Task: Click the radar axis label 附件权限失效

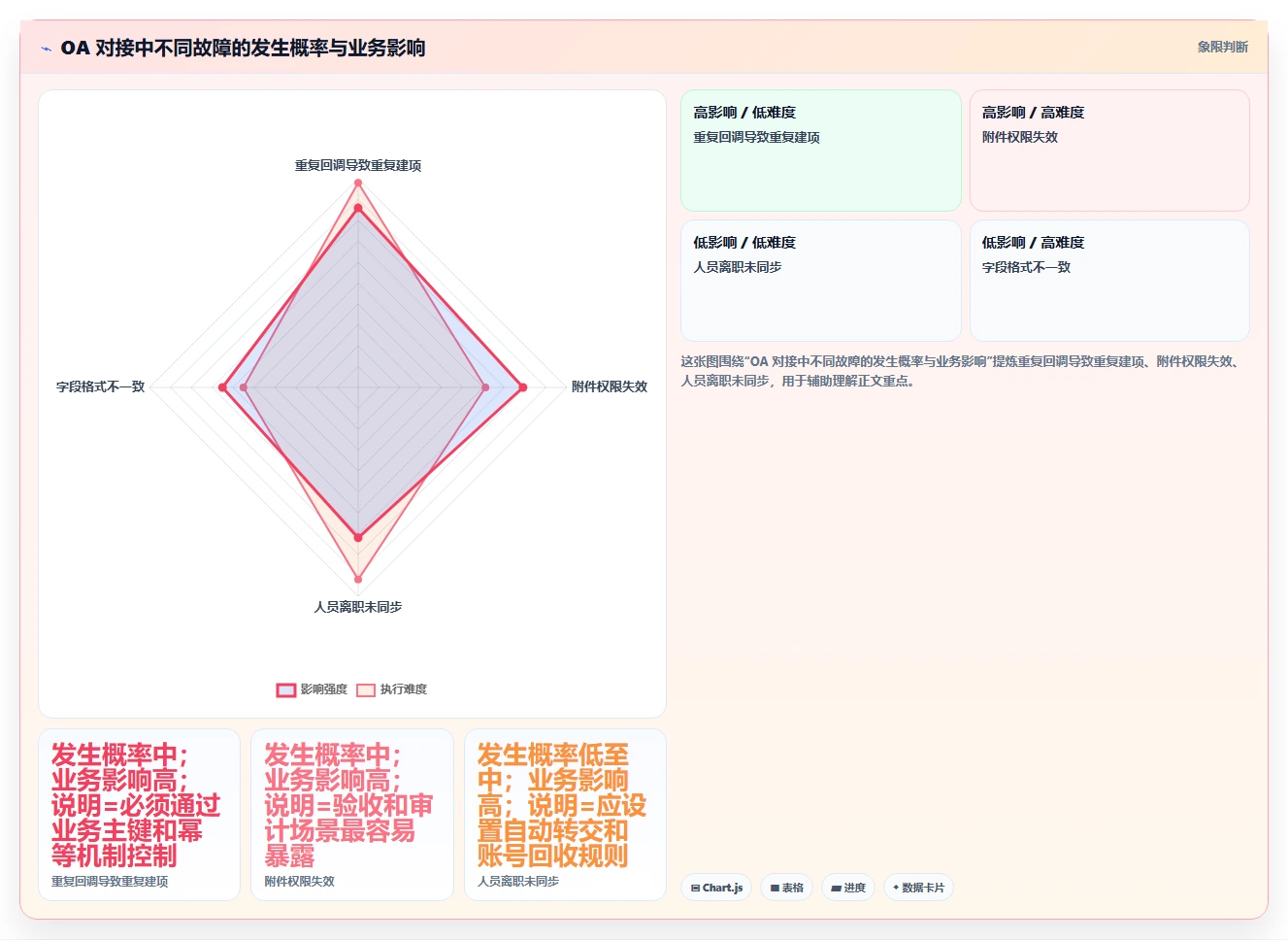Action: 609,386
